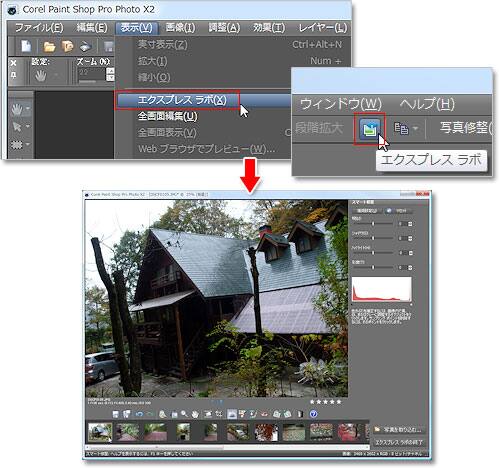The width and height of the screenshot is (499, 468).
Task: Click the stepper next to the second slider's value
Action: pos(410,238)
